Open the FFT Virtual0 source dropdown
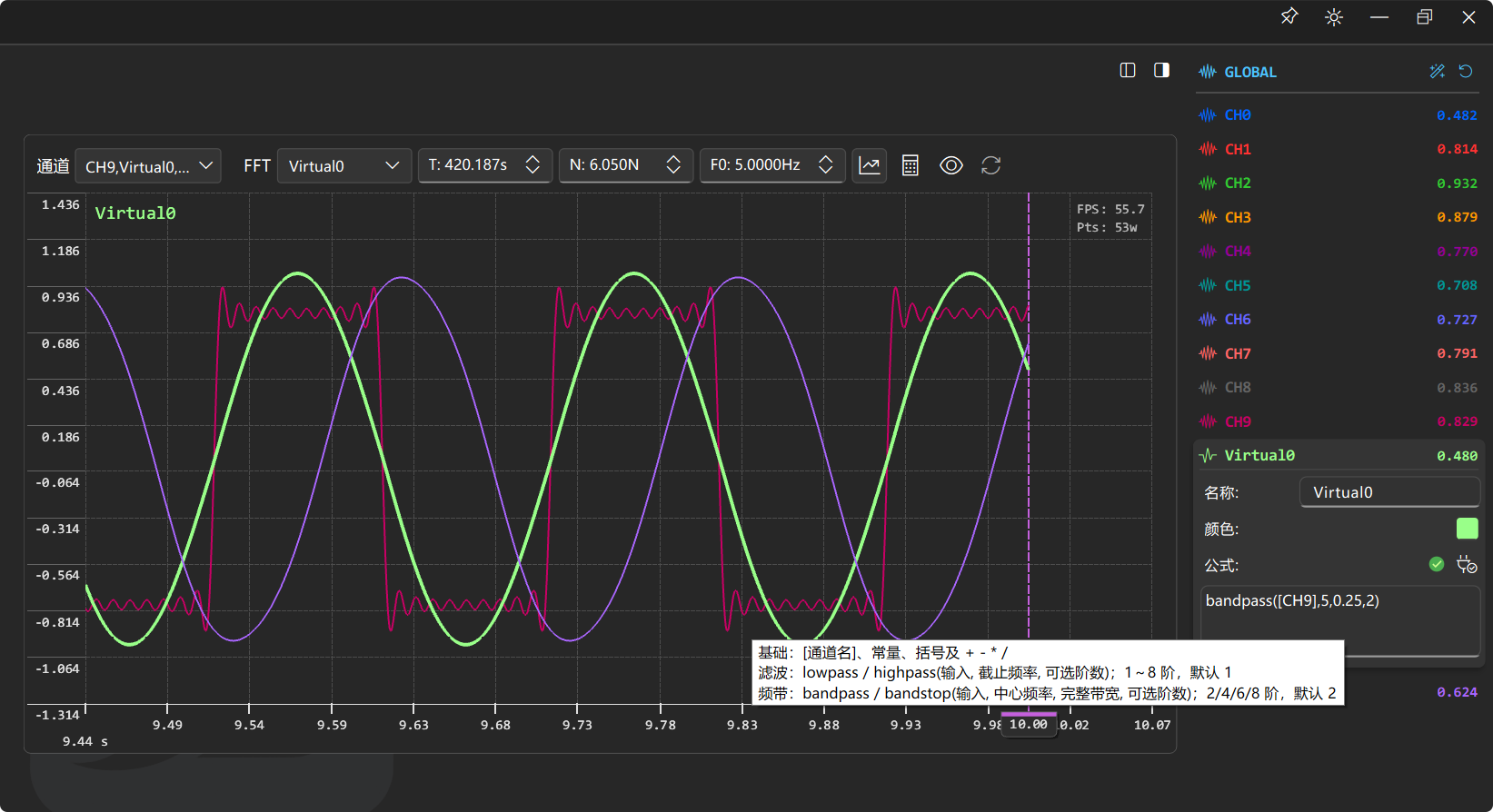Image resolution: width=1493 pixels, height=812 pixels. (344, 166)
